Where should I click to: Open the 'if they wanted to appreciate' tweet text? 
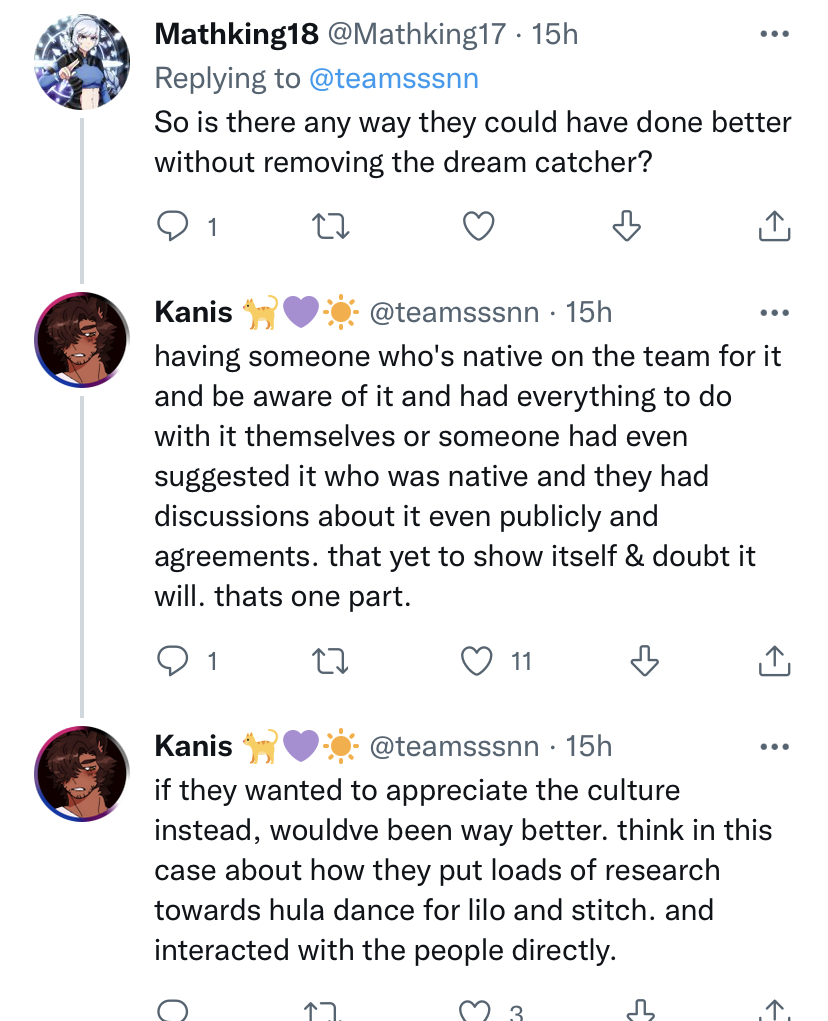click(x=463, y=870)
